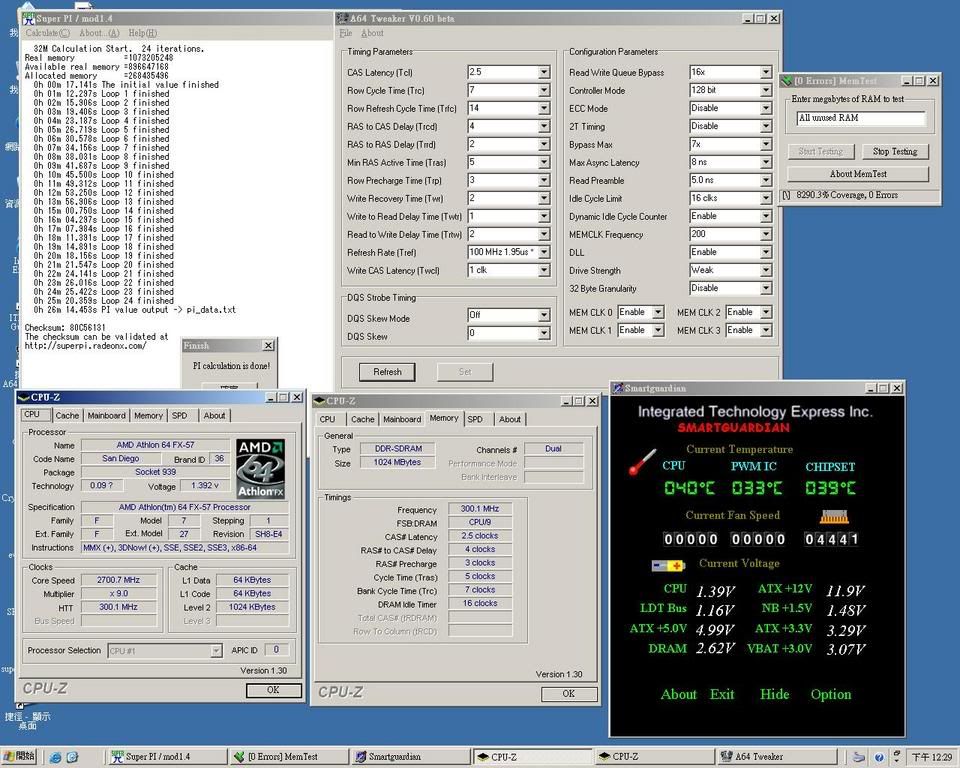Open the 2T Timing dropdown
Screen dimensions: 960x768
(x=766, y=127)
